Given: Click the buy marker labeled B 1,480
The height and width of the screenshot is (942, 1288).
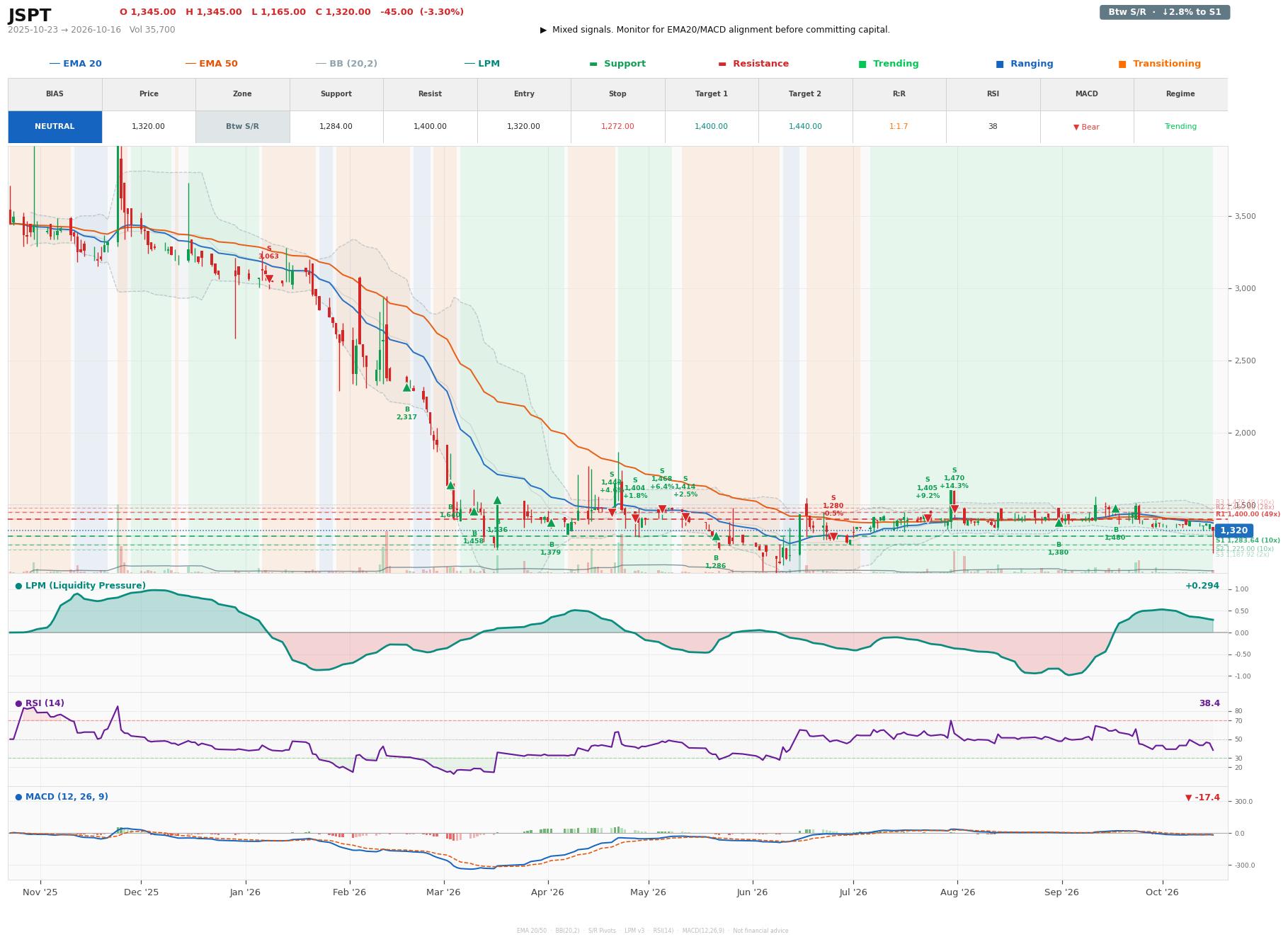Looking at the screenshot, I should (x=1116, y=509).
